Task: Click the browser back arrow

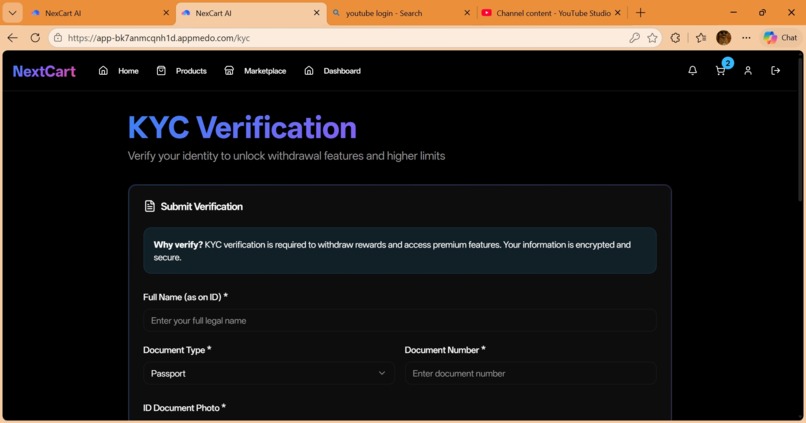Action: (x=13, y=38)
